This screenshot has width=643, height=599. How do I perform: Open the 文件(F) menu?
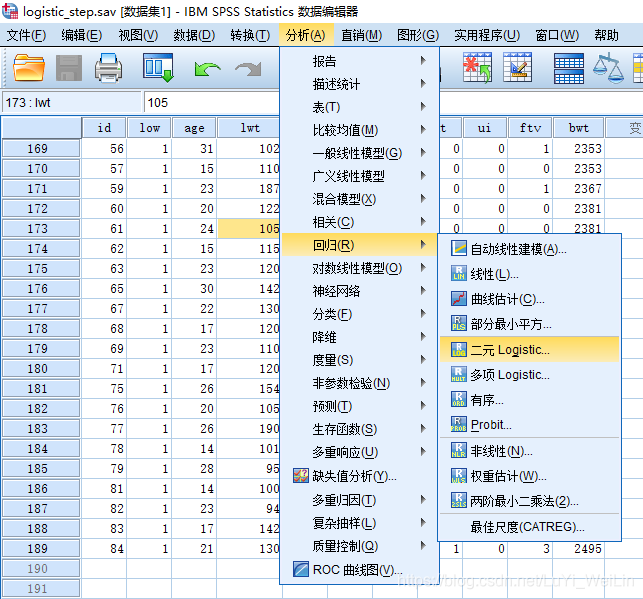tap(27, 35)
